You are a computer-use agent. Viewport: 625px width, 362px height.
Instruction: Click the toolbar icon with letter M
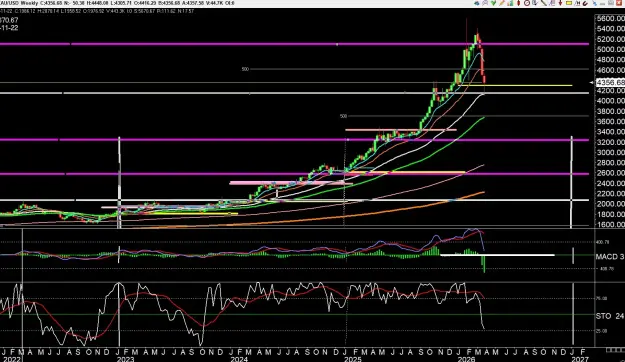(x=577, y=3)
